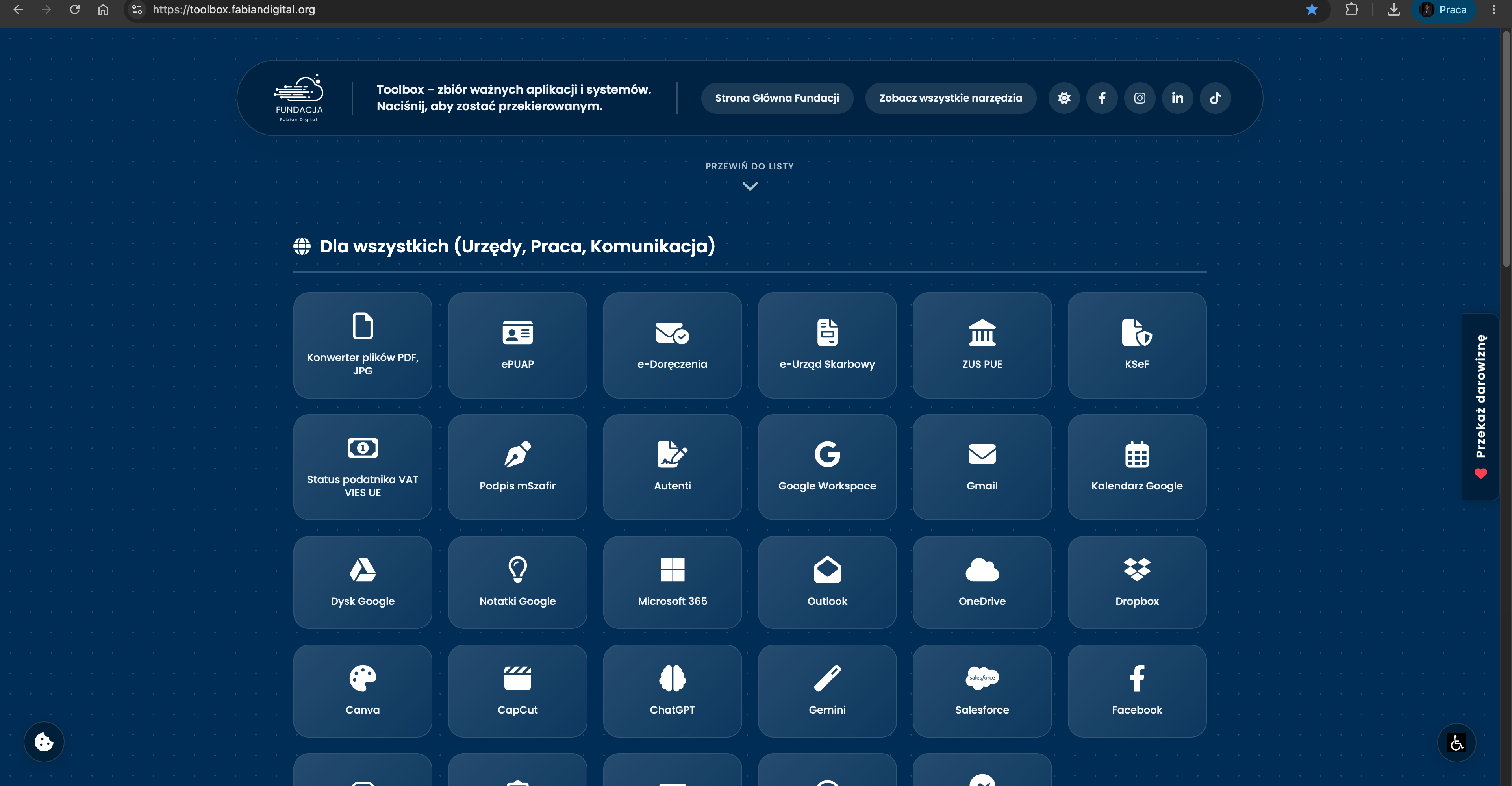Screen dimensions: 1512x786
Task: Go to Strona Główna Fundacji
Action: pos(777,98)
